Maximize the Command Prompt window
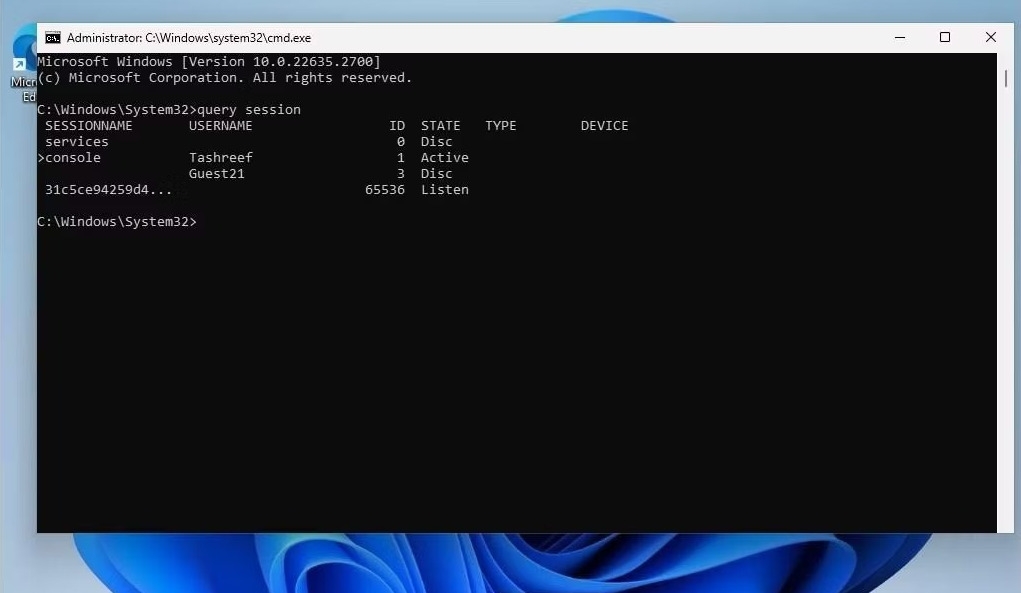The height and width of the screenshot is (593, 1021). (945, 38)
